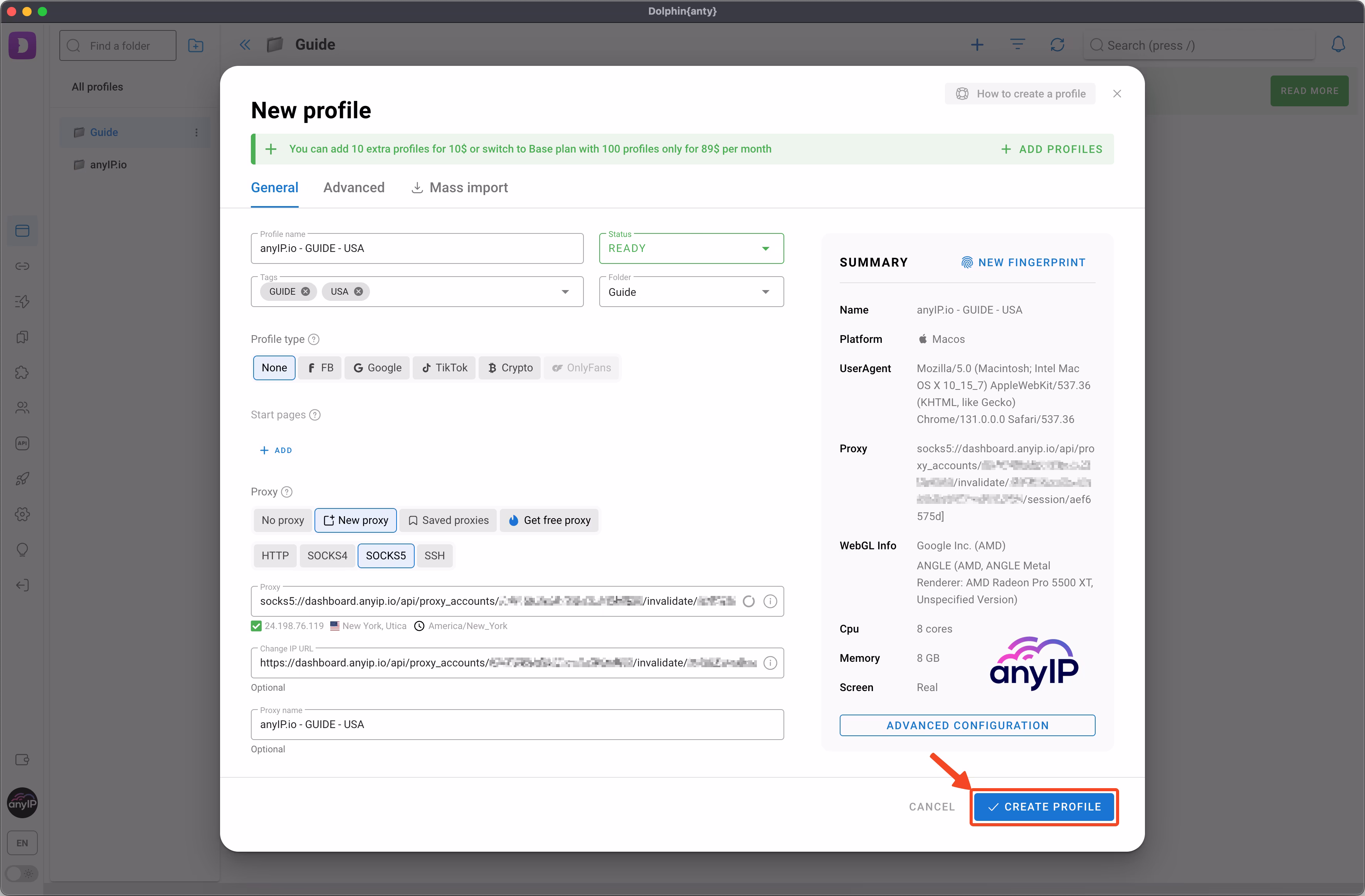Open the extensions puzzle icon
The image size is (1365, 896).
pos(22,372)
